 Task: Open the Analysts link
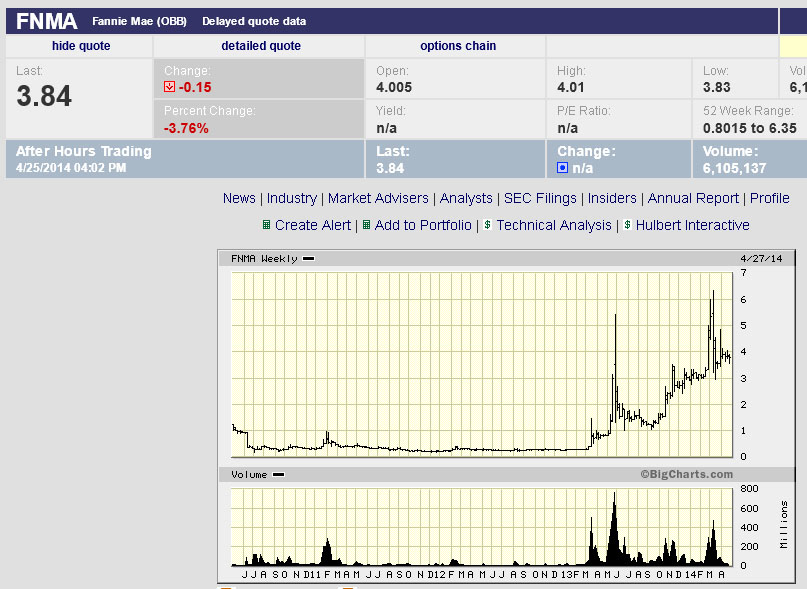pos(466,198)
